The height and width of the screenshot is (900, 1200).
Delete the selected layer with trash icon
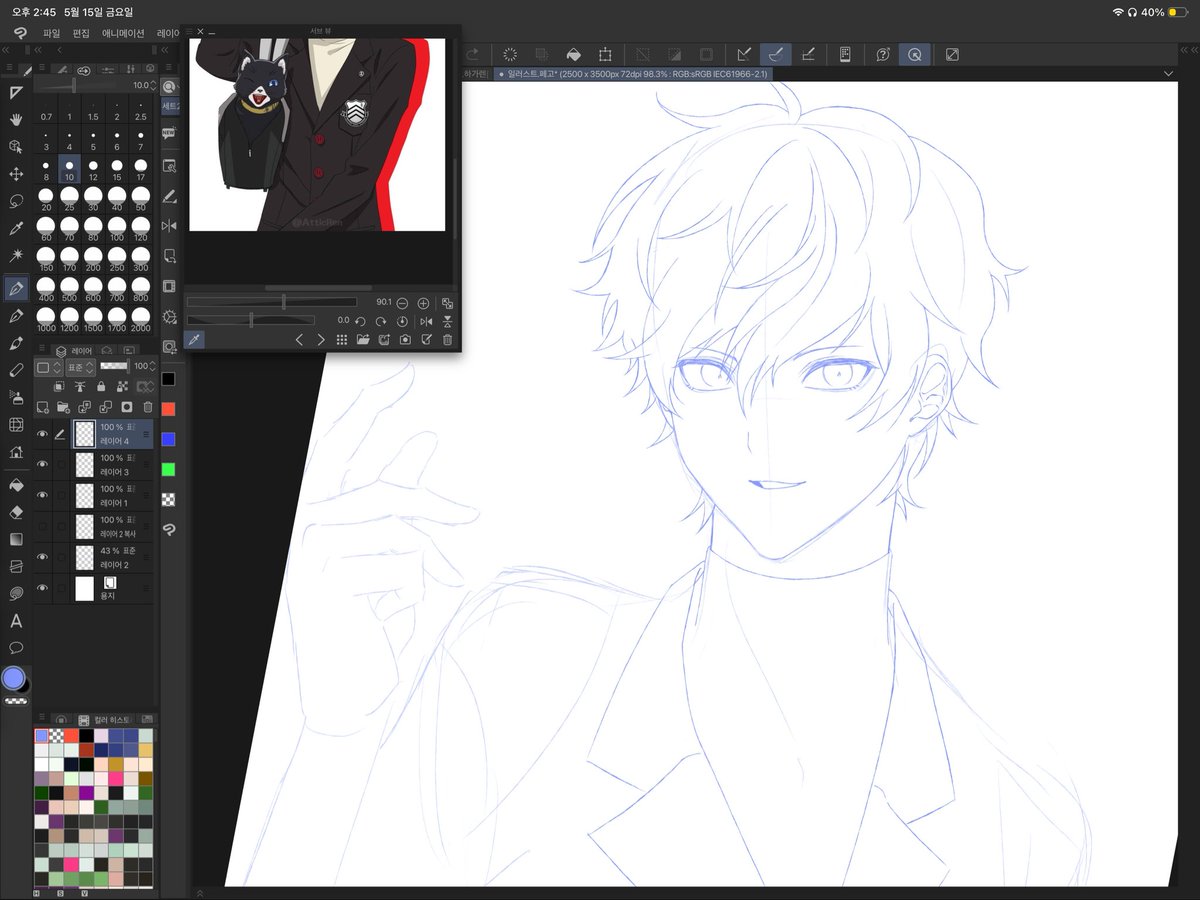(148, 407)
